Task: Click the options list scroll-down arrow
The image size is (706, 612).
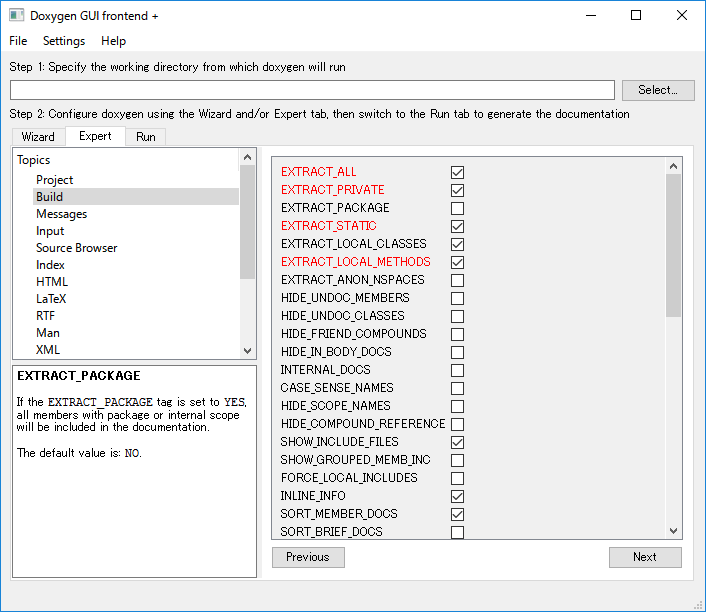Action: 673,530
